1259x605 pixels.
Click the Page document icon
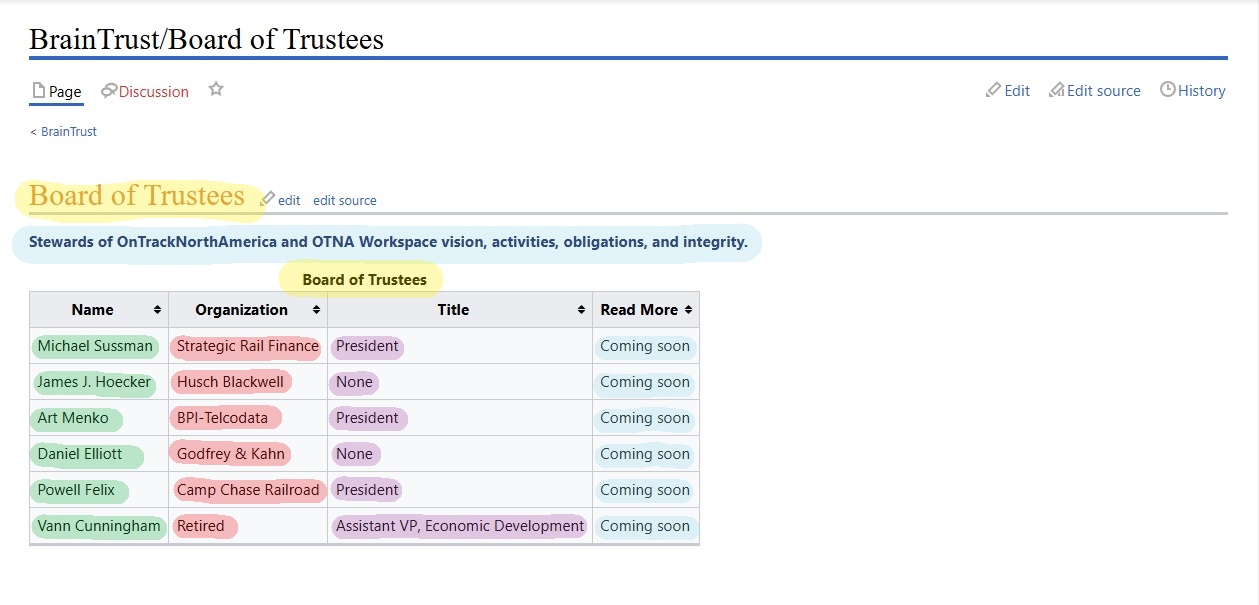tap(39, 91)
